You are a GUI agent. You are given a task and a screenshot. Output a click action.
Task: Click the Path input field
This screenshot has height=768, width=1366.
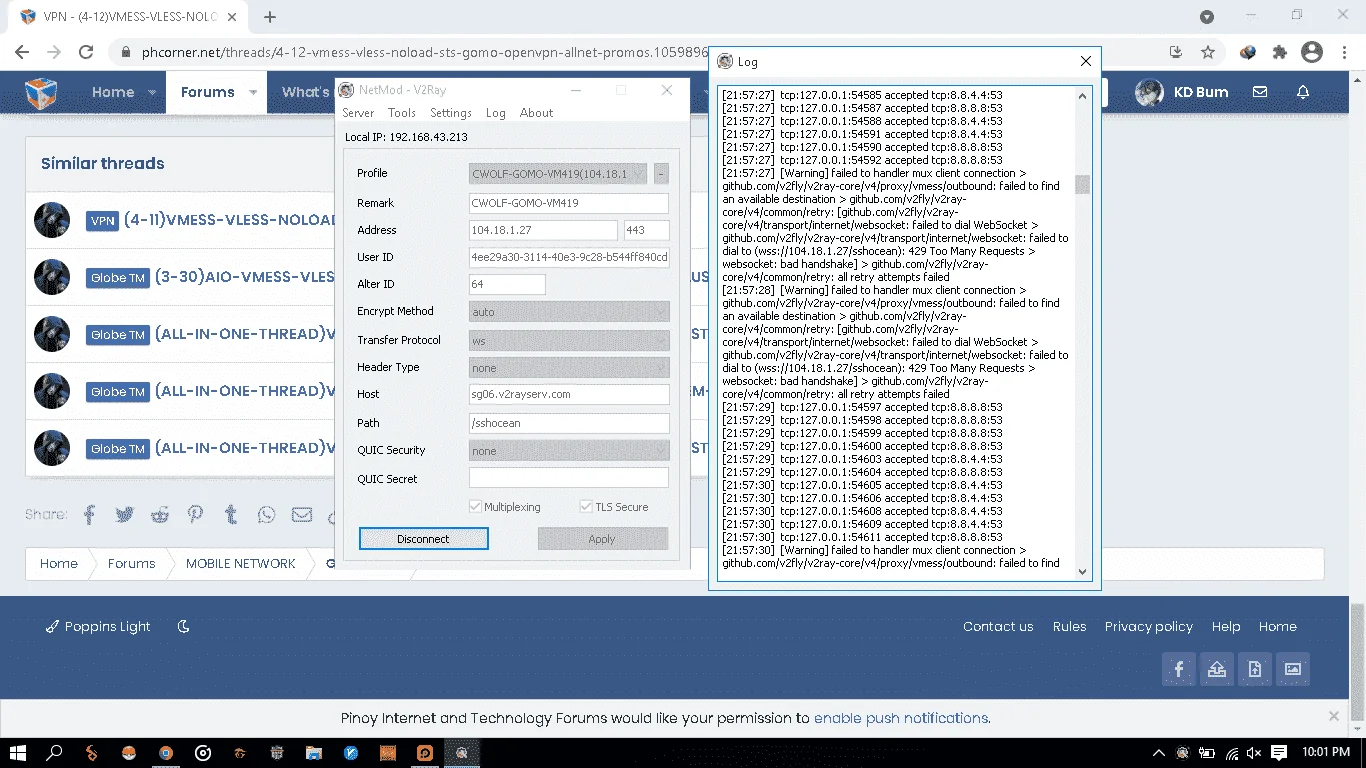(x=569, y=423)
